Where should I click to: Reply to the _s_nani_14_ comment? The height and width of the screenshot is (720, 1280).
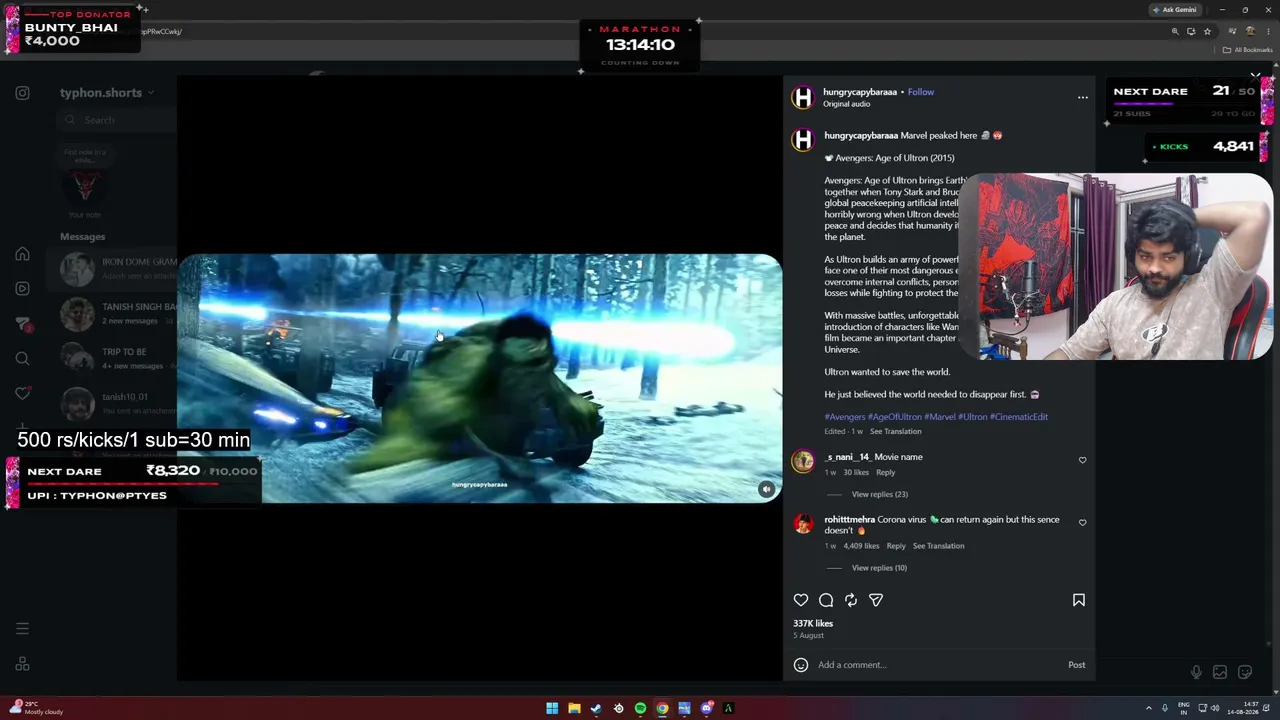(885, 472)
